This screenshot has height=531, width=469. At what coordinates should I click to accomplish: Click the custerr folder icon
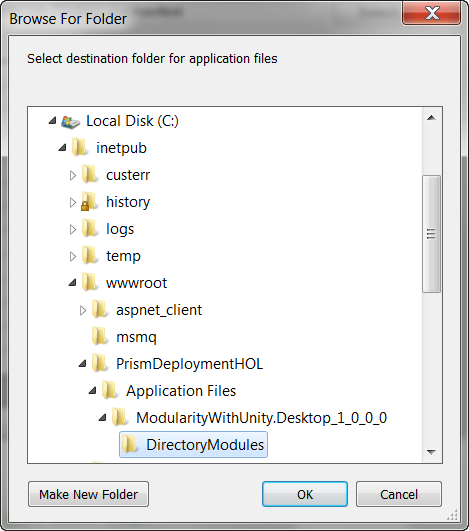(90, 175)
